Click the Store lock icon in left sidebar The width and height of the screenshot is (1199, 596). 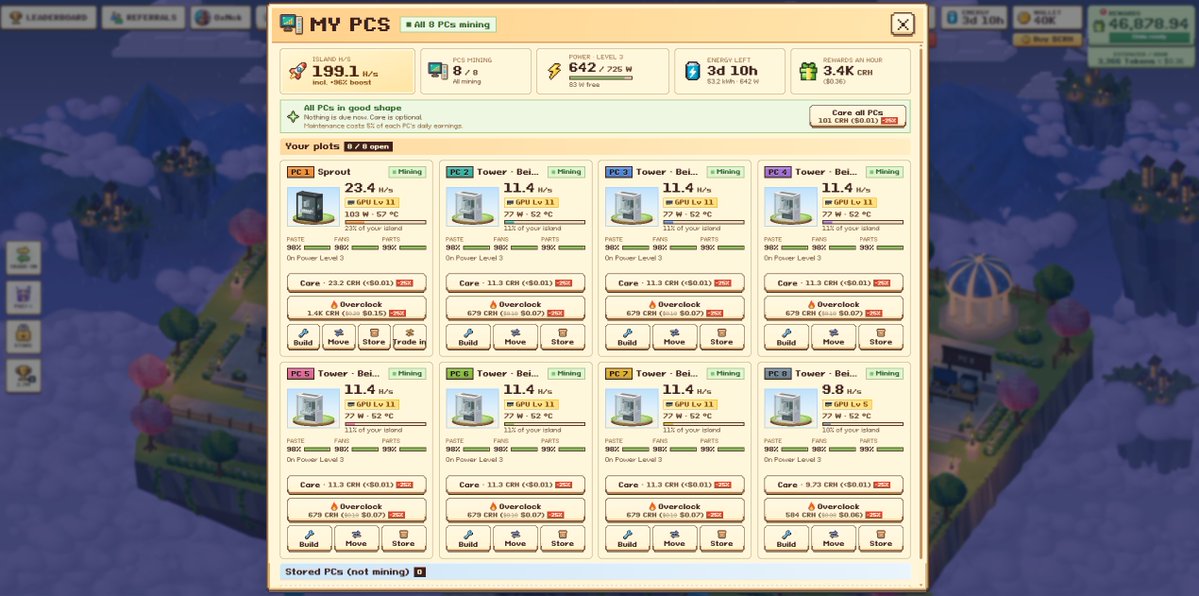coord(23,336)
